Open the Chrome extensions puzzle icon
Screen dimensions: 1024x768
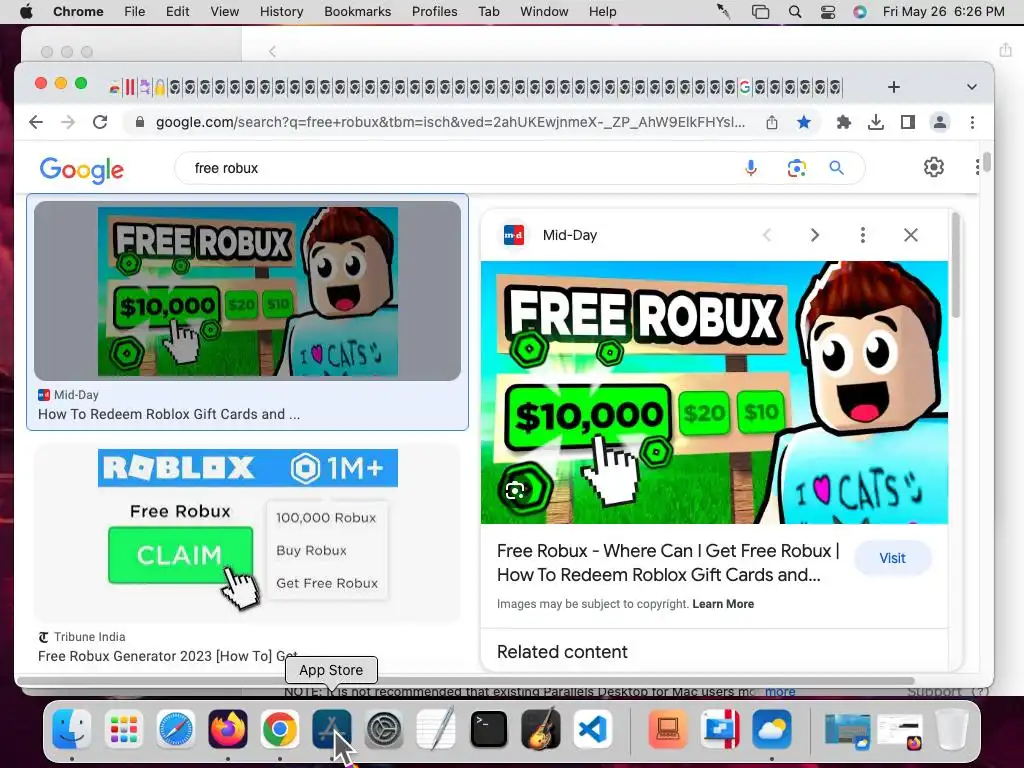[x=844, y=122]
